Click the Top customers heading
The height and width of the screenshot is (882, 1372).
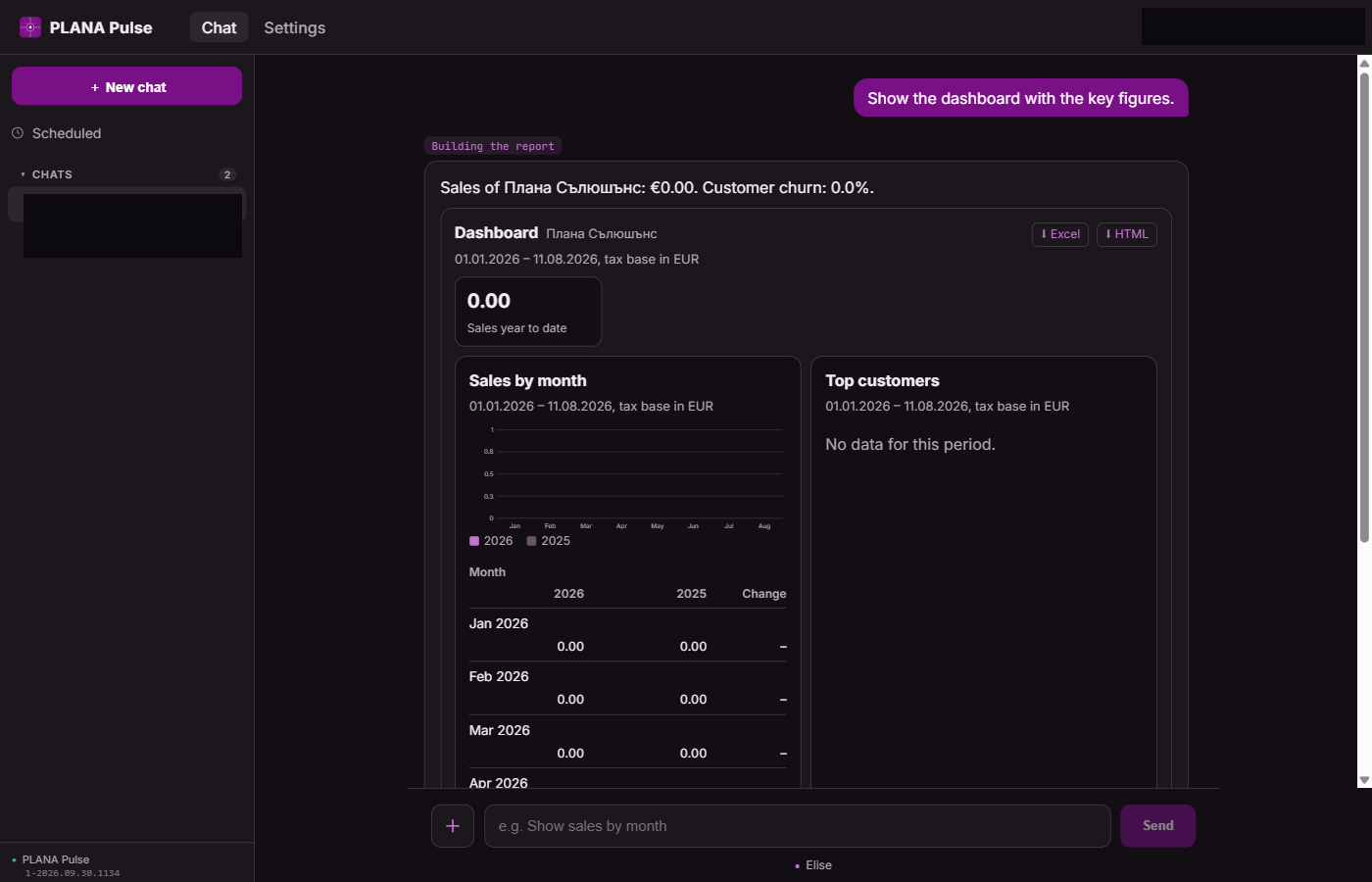[882, 380]
